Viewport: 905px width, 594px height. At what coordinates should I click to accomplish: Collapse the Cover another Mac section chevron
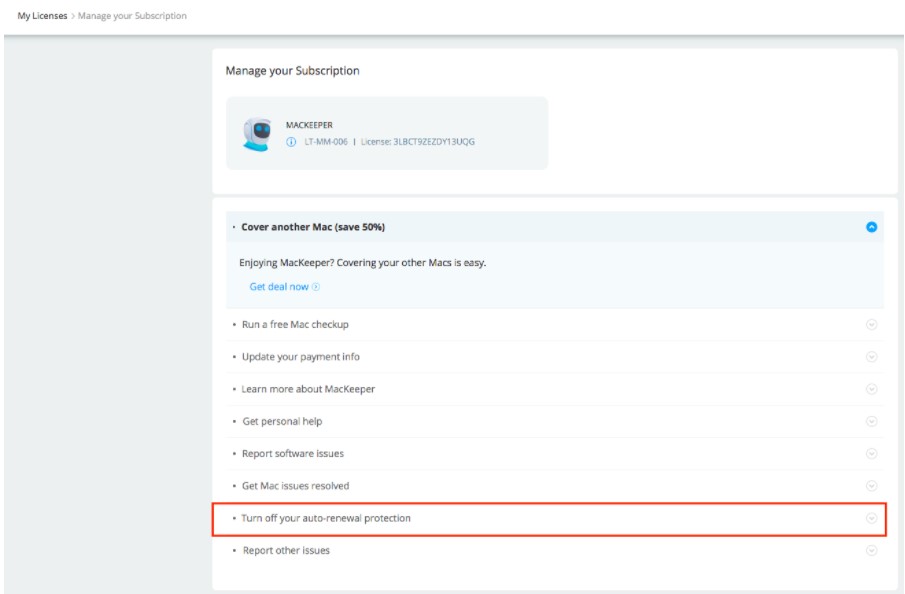872,227
